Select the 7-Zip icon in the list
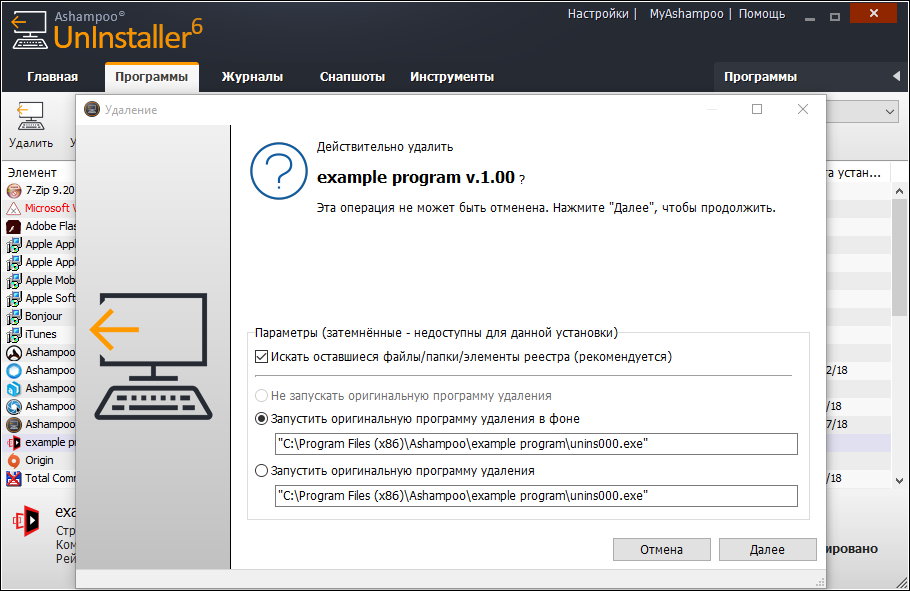Viewport: 910px width, 591px height. [x=14, y=190]
